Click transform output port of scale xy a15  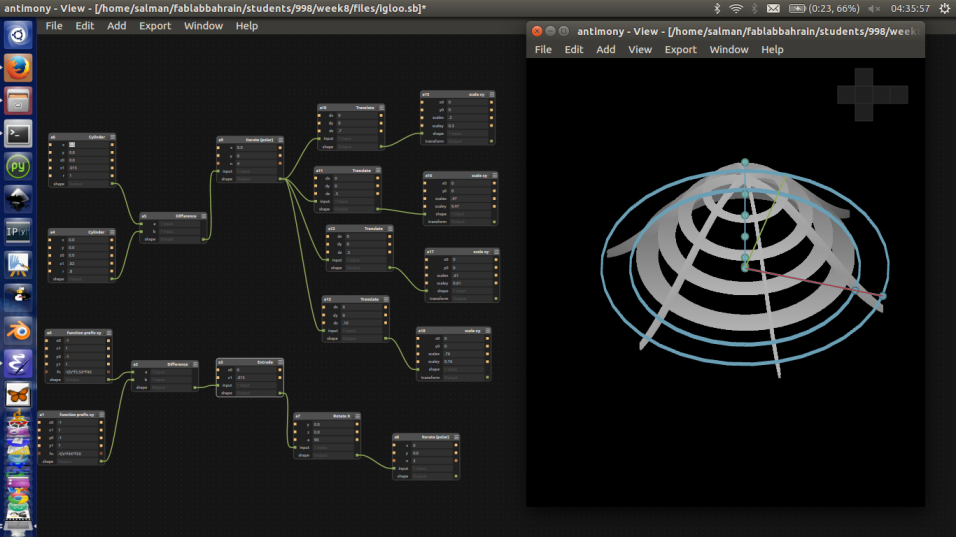(492, 141)
